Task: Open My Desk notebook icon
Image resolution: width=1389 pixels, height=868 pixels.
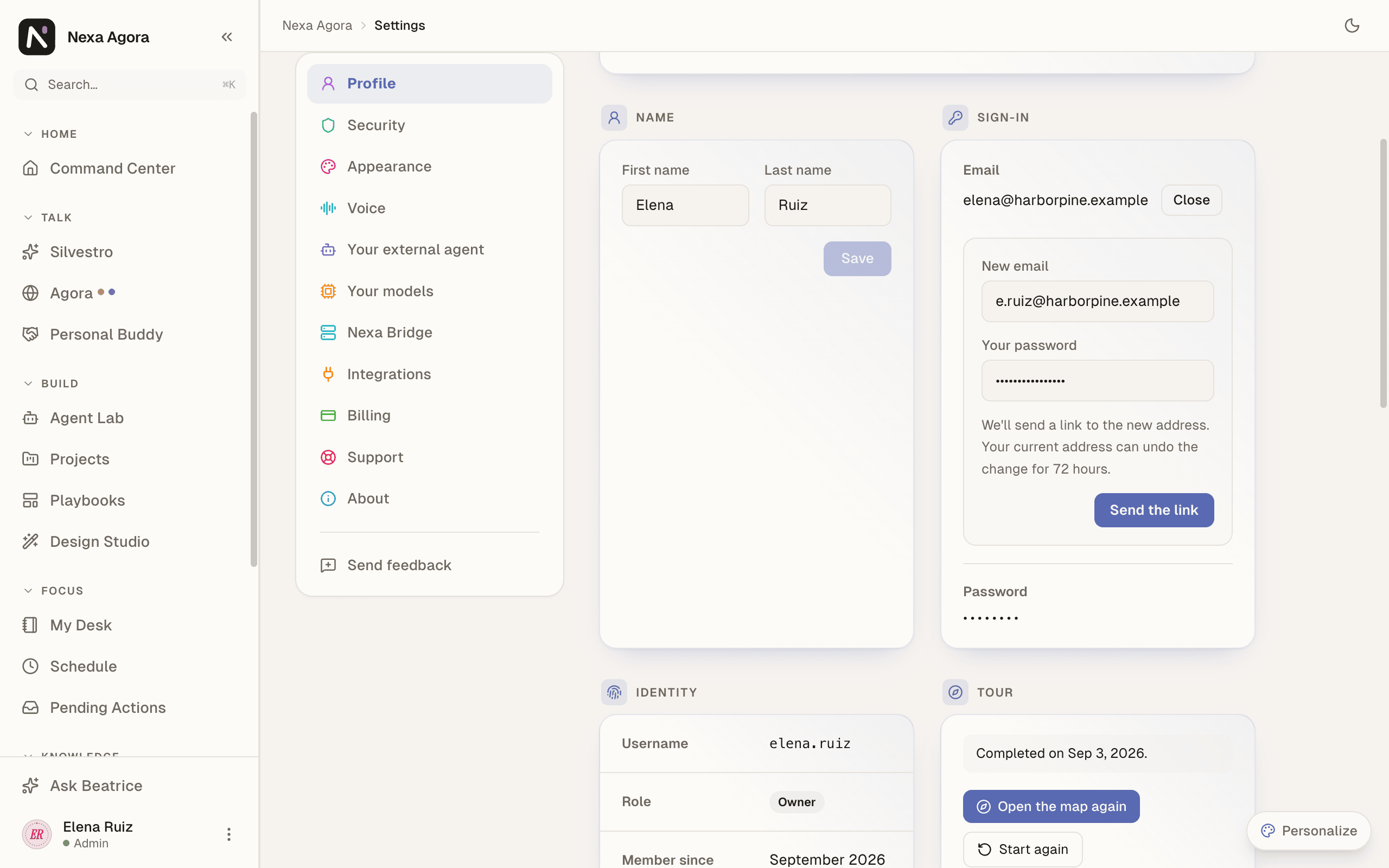Action: (x=30, y=625)
